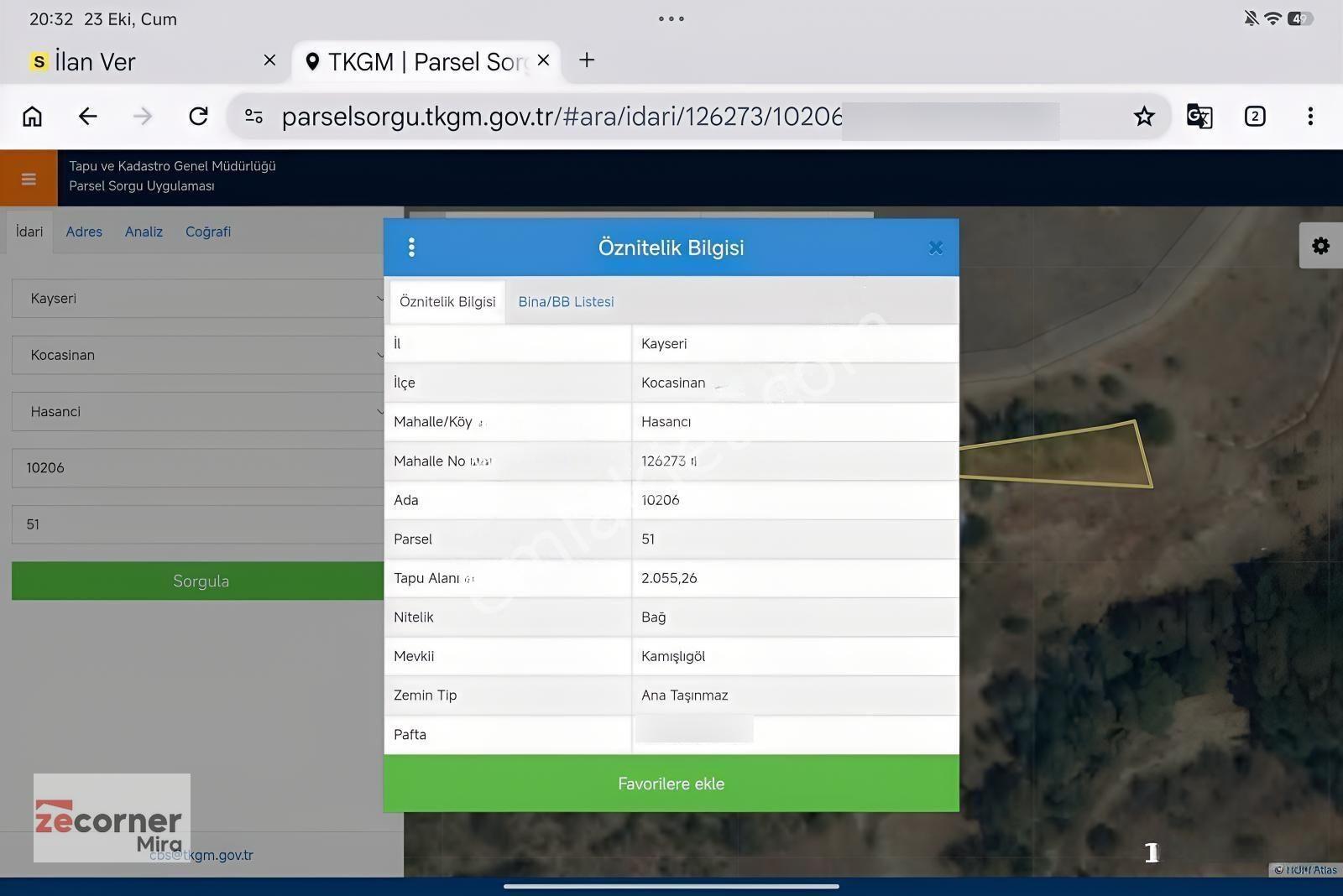Screen dimensions: 1343x896
Task: Open the popup three-dots menu
Action: click(x=411, y=247)
